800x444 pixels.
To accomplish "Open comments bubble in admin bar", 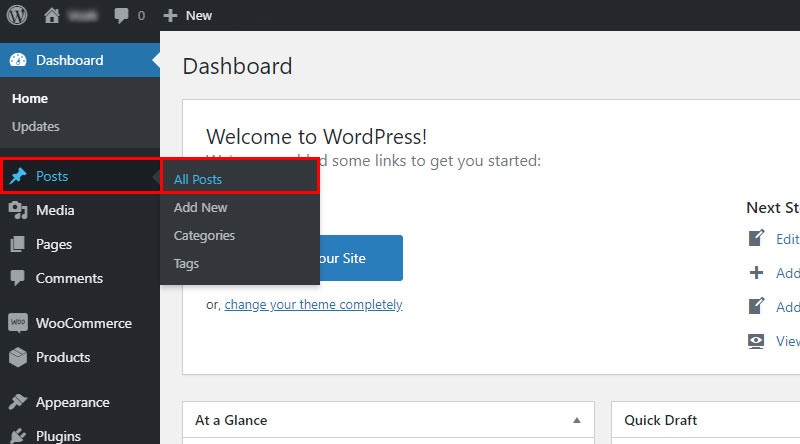I will click(121, 15).
